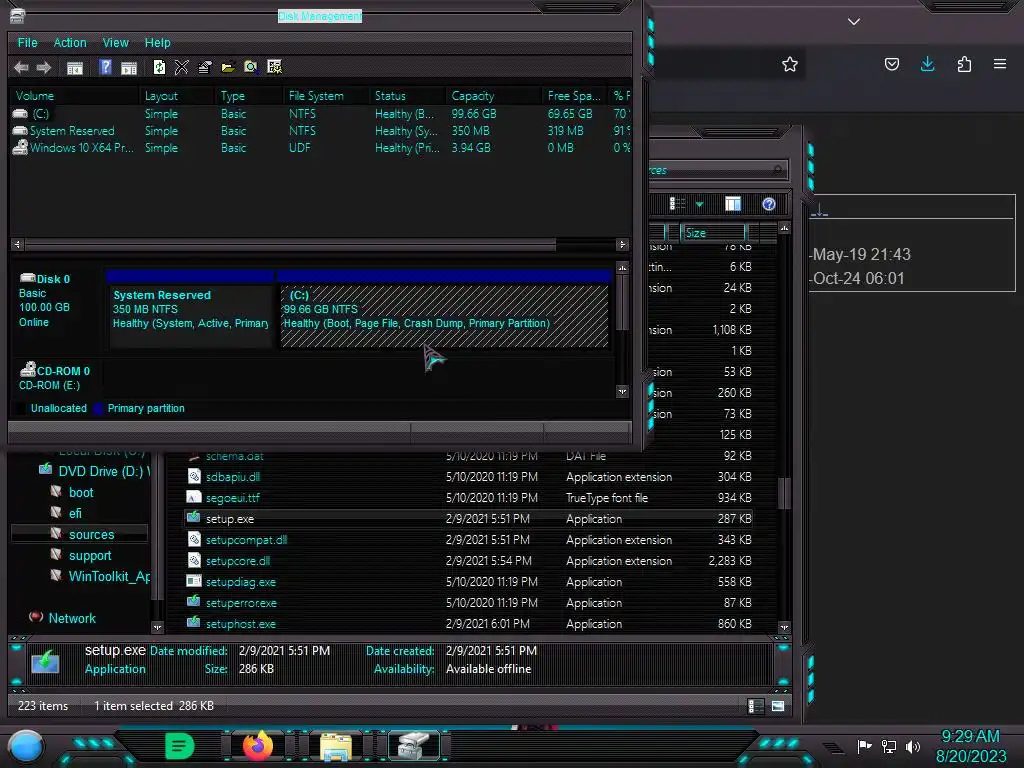Image resolution: width=1024 pixels, height=768 pixels.
Task: Click the Disk 0 label
Action: [53, 279]
